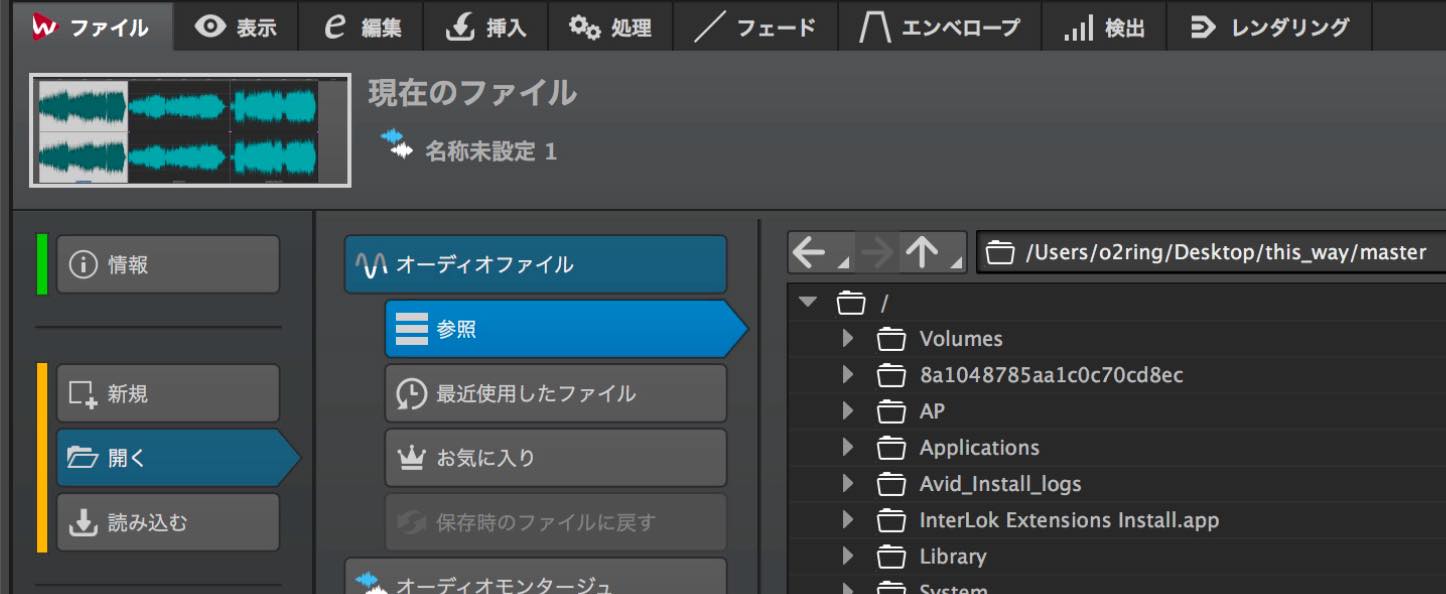Click the envelope shape icon on エンベロープ tab
The height and width of the screenshot is (594, 1446).
[x=875, y=27]
